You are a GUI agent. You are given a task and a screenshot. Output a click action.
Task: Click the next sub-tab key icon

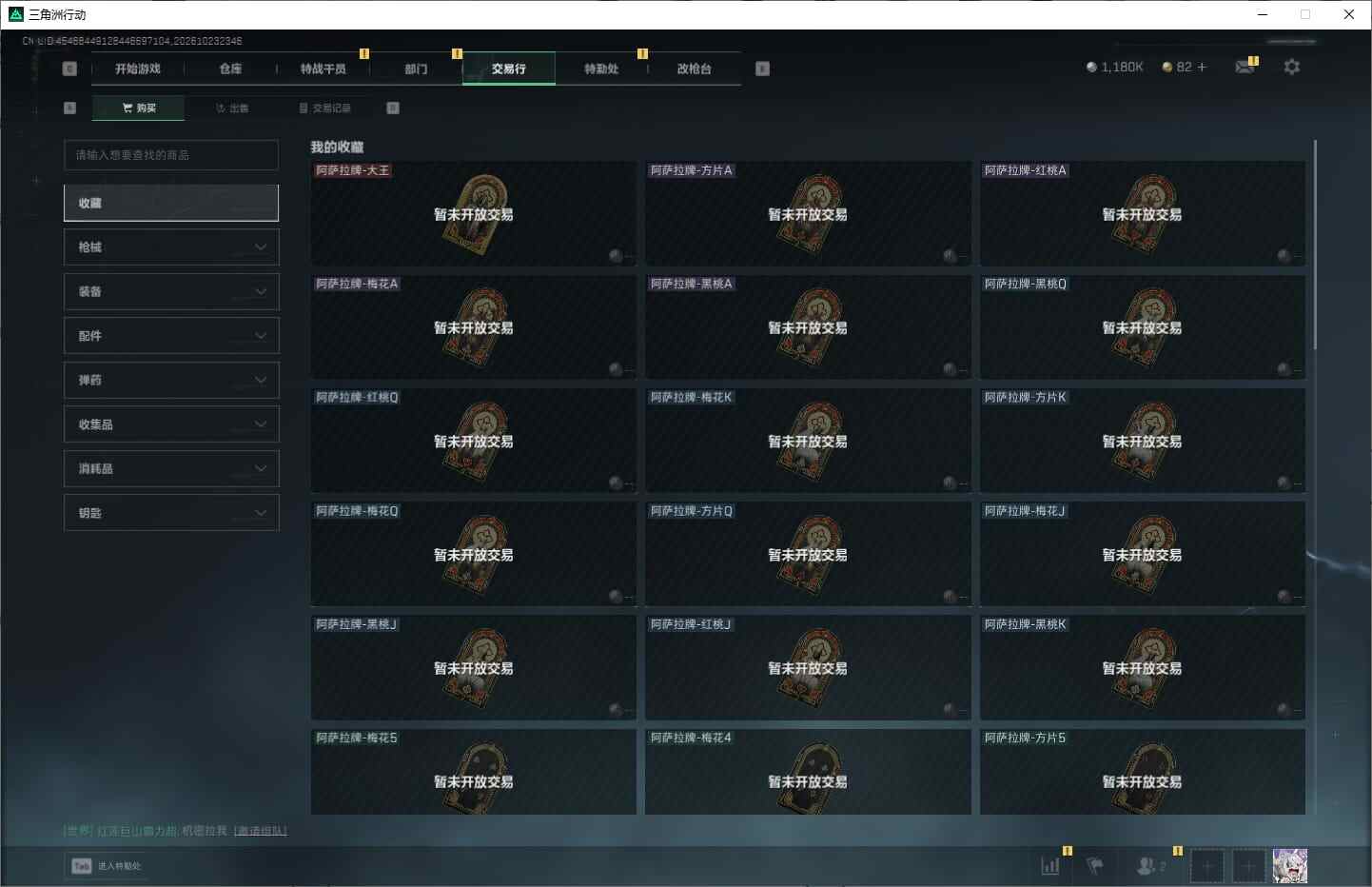click(393, 108)
